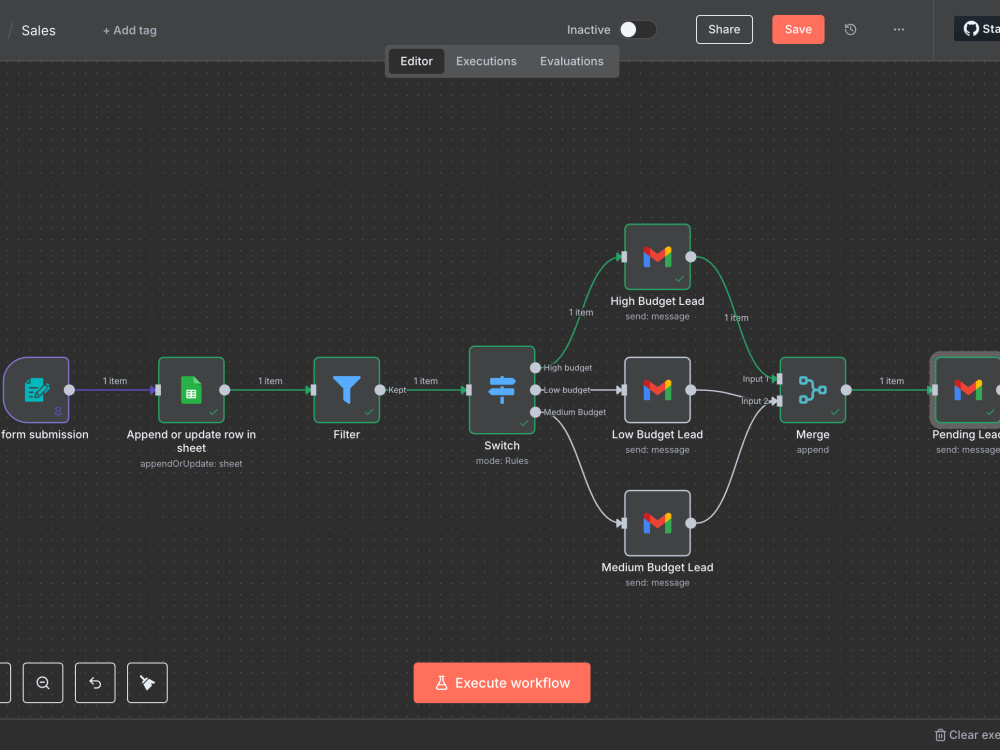Click the Append or update row in sheet label
The height and width of the screenshot is (750, 1000).
point(191,441)
